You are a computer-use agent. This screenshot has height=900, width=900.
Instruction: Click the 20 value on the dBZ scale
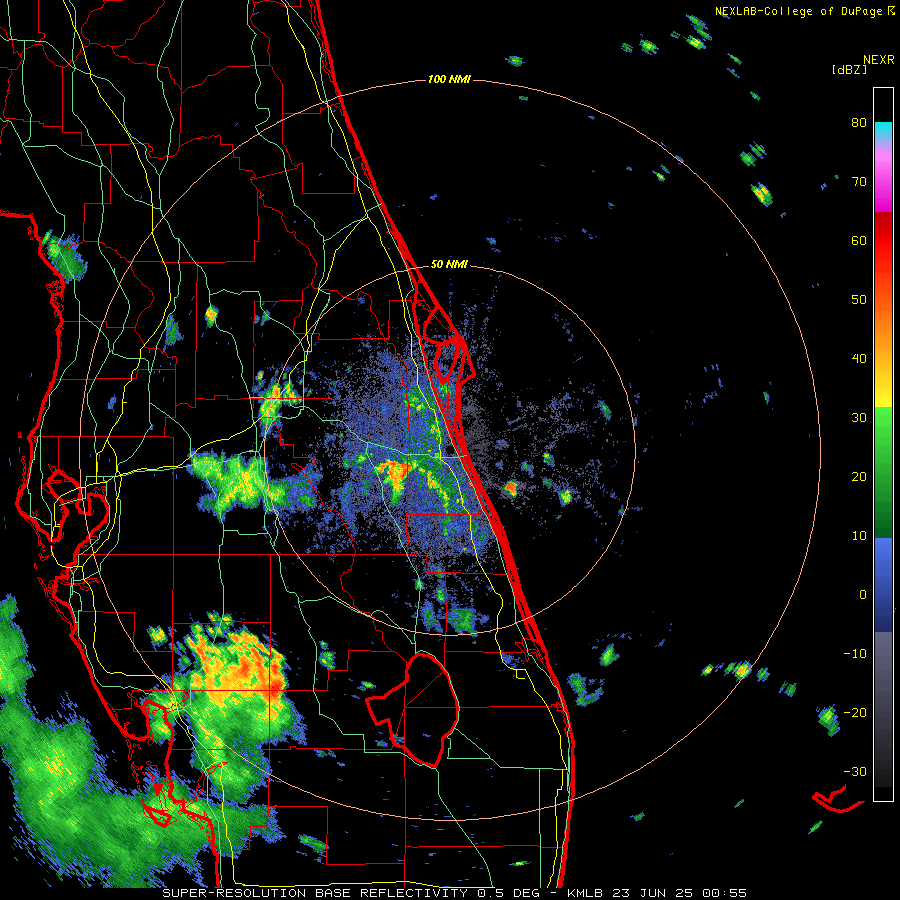859,477
